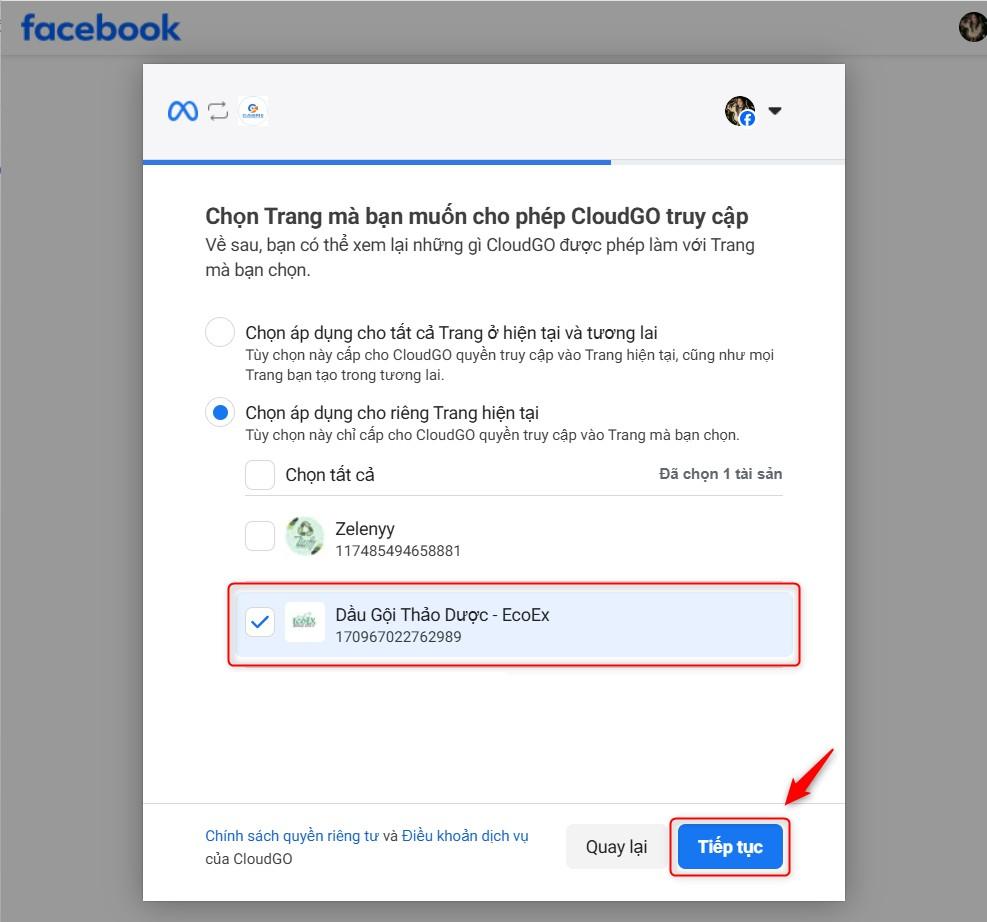The width and height of the screenshot is (987, 922).
Task: Click the facebook logo
Action: [100, 28]
